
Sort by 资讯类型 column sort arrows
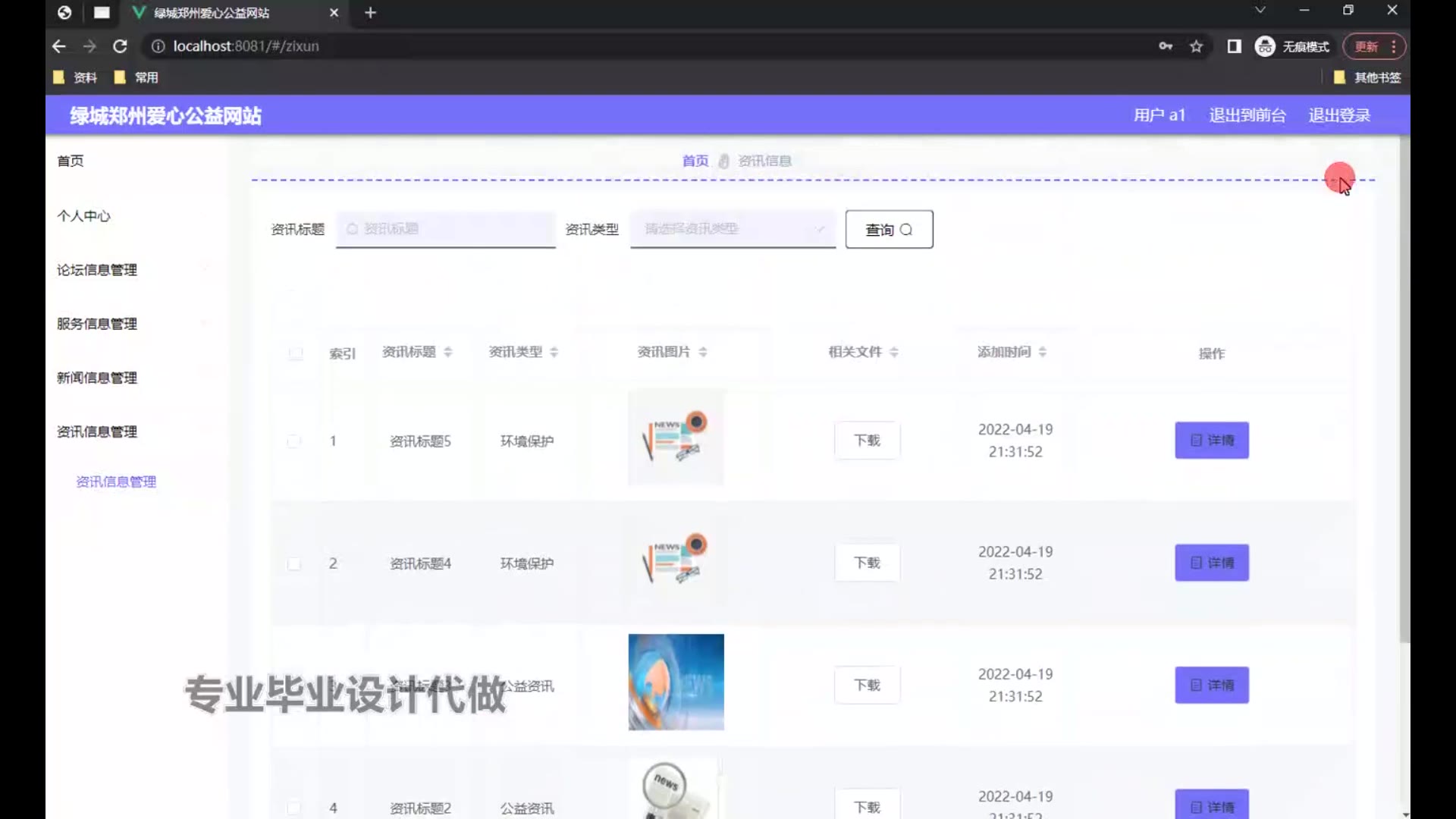(x=554, y=352)
